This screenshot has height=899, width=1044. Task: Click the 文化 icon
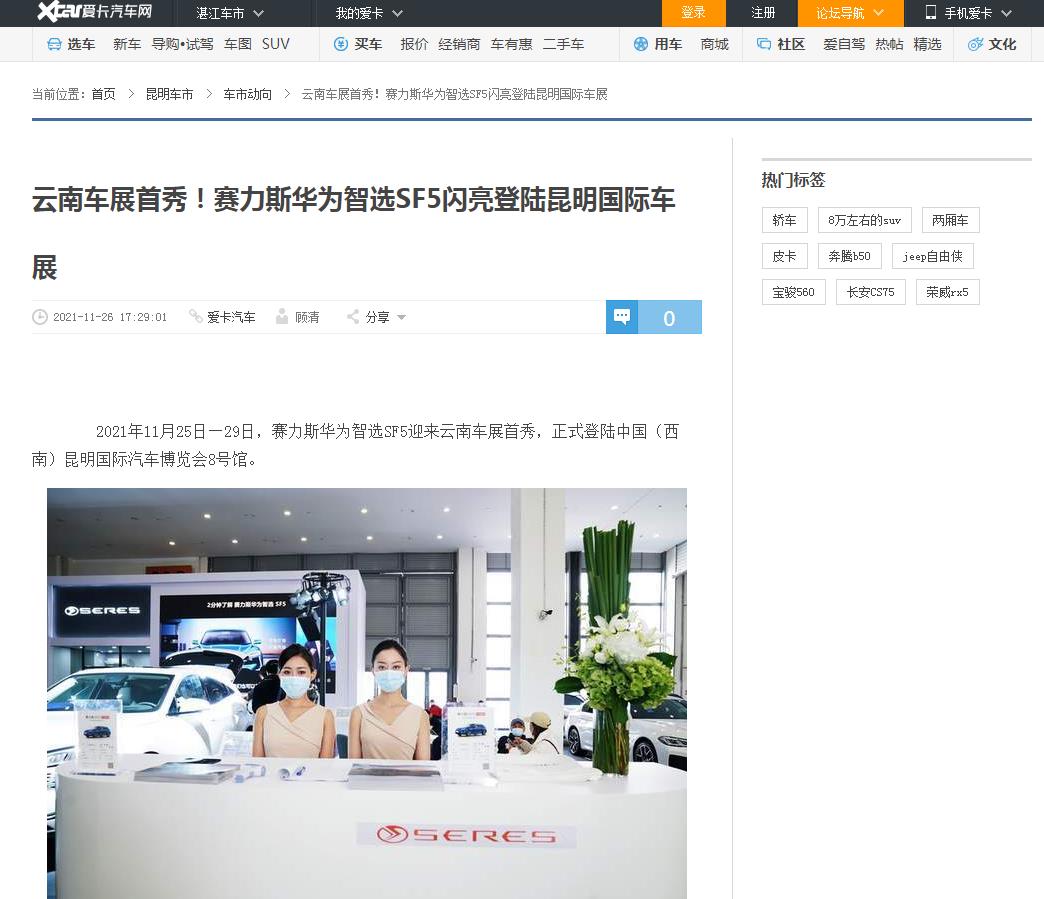coord(975,45)
